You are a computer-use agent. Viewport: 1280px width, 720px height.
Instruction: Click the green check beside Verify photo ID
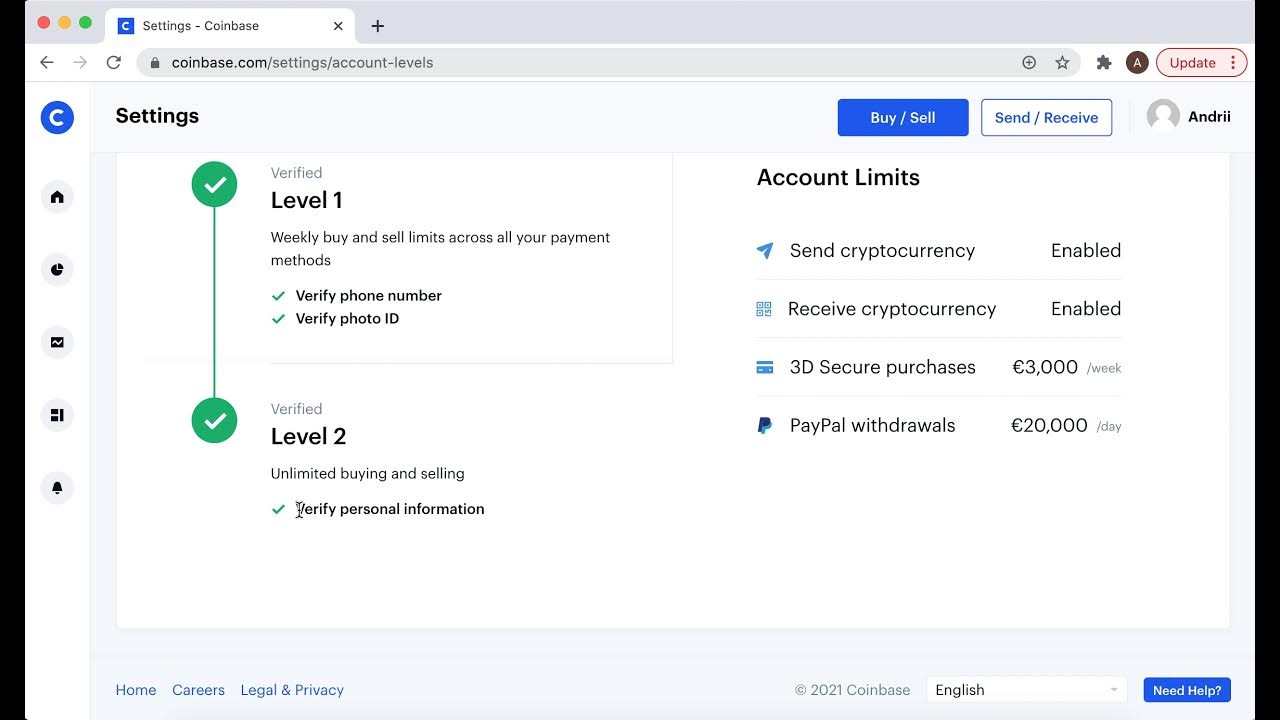click(278, 319)
